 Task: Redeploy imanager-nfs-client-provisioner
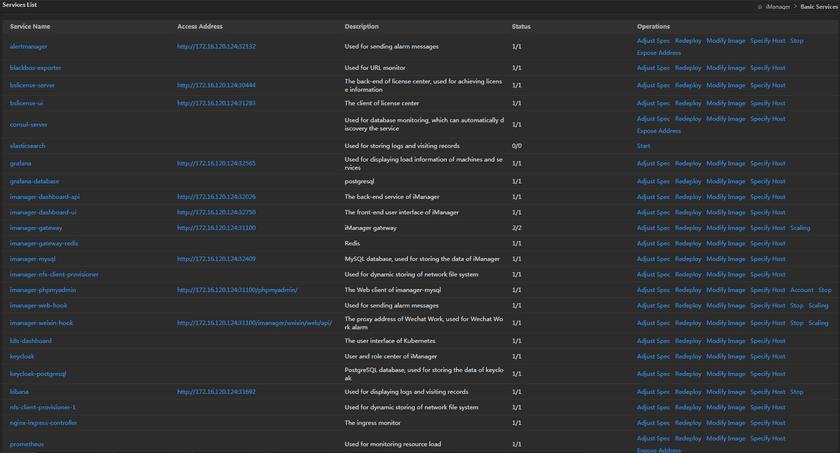(x=688, y=275)
